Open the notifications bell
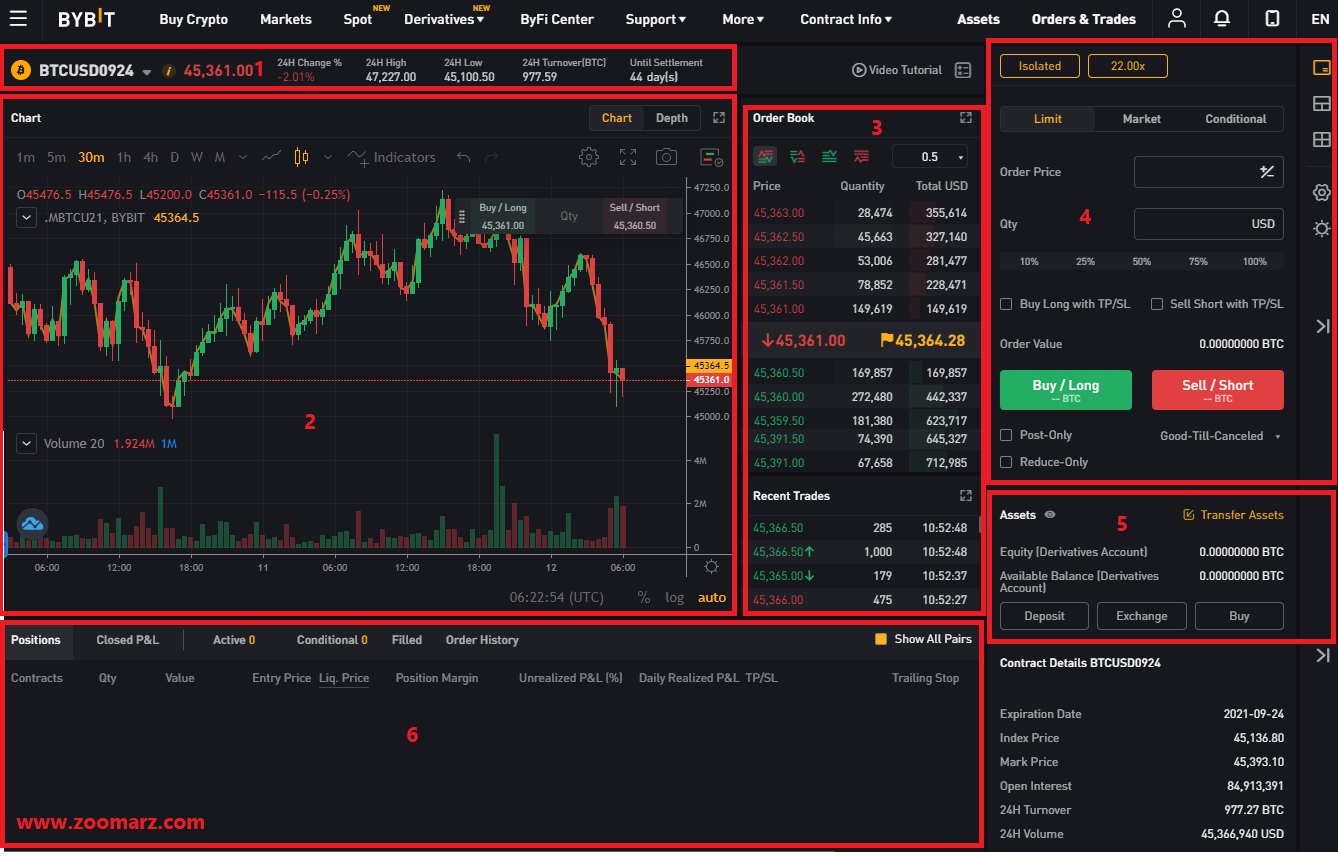Screen dimensions: 1338x856 (x=1222, y=18)
